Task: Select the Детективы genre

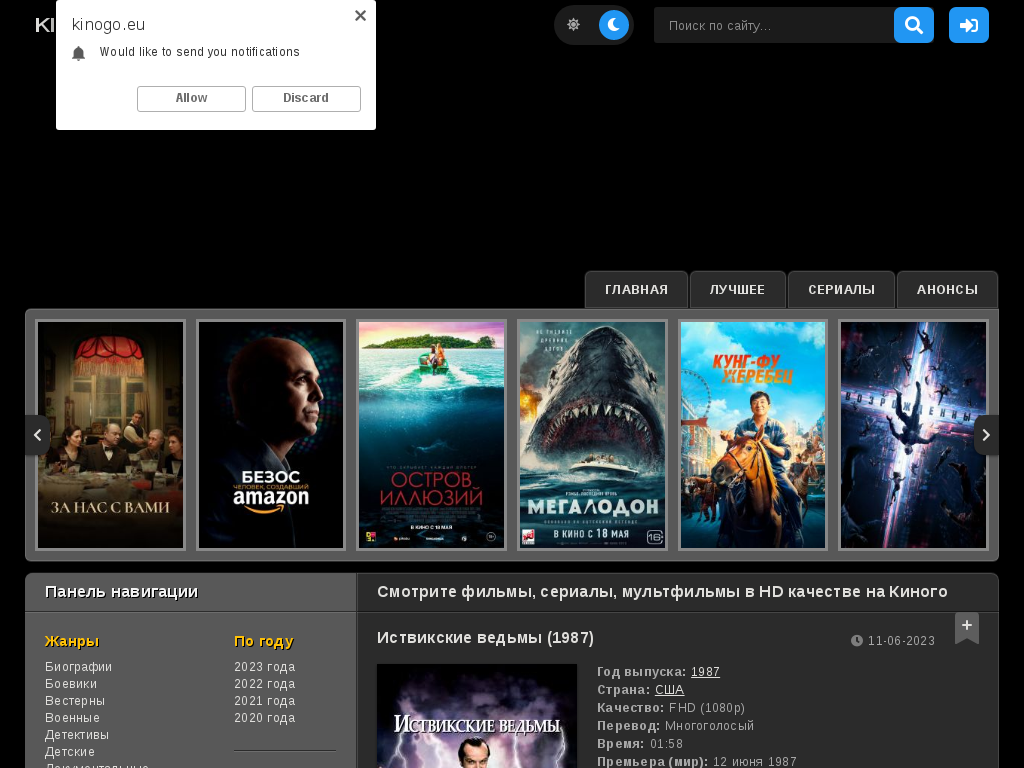Action: click(x=76, y=735)
